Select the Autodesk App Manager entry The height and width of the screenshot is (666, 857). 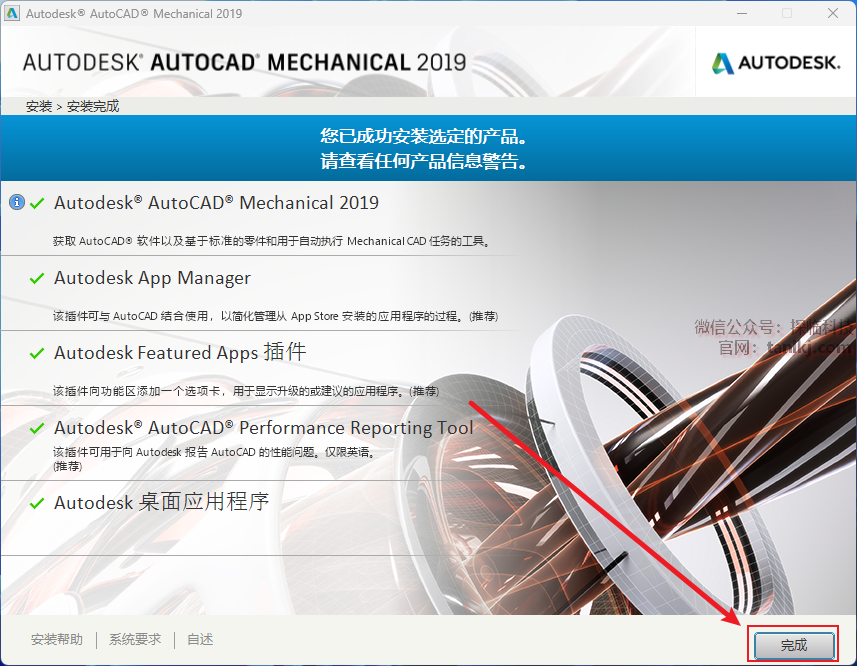[x=152, y=279]
